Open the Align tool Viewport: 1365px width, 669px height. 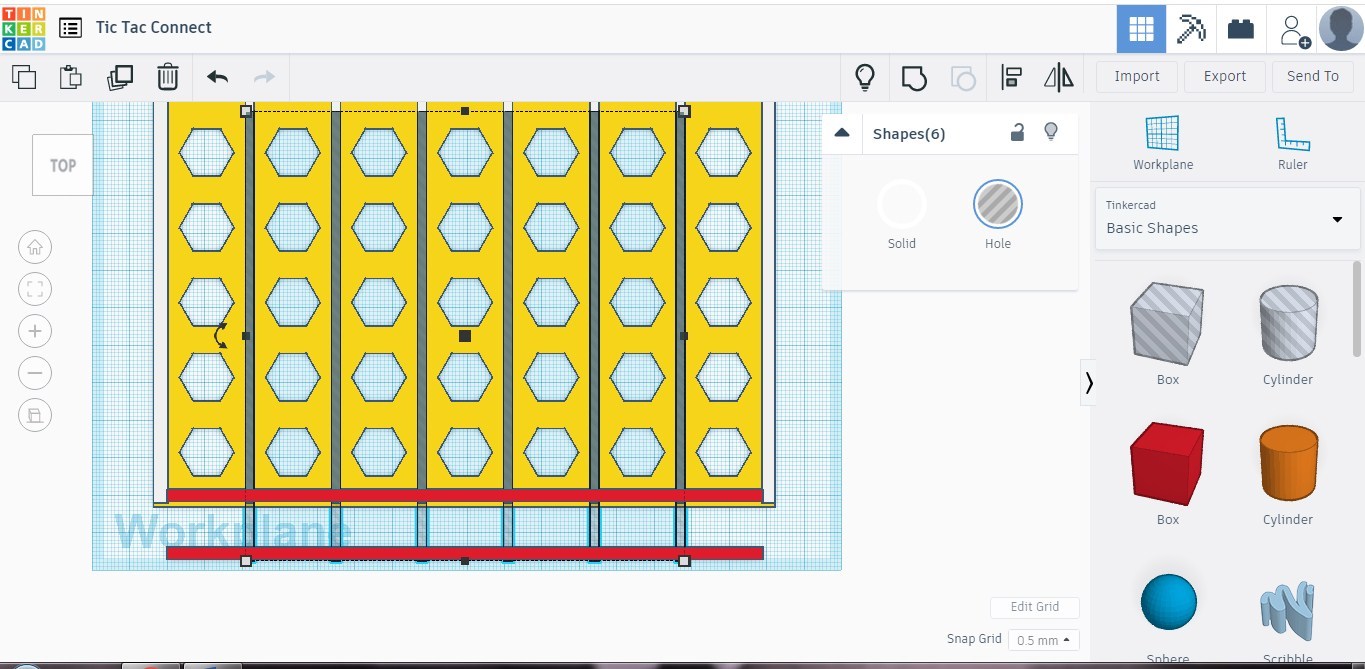[1011, 77]
